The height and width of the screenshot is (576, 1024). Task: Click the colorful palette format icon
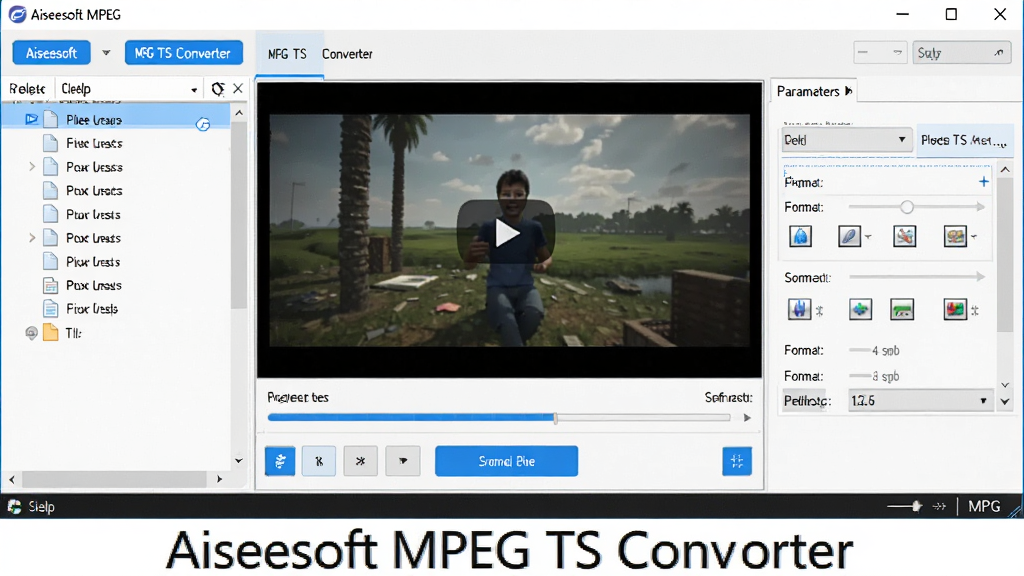point(955,236)
